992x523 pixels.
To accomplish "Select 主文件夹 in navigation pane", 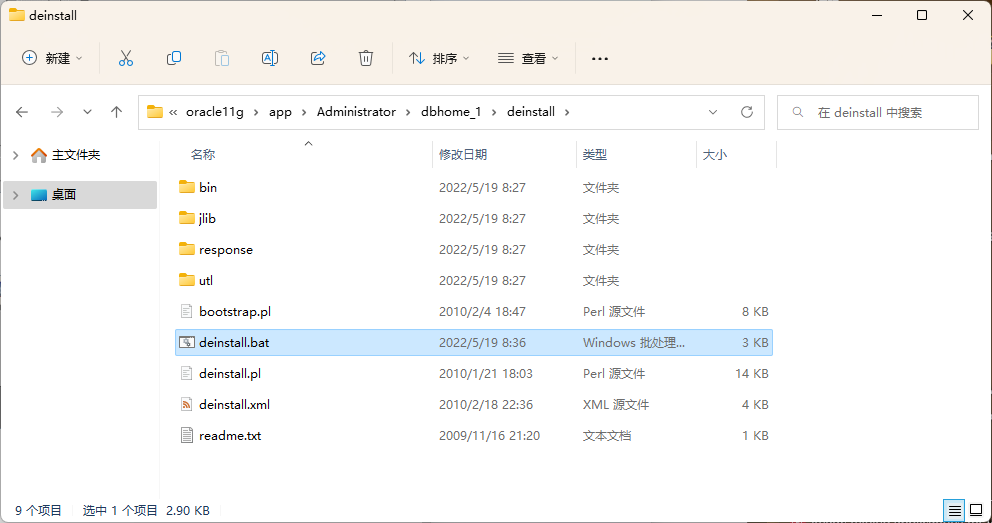I will (x=76, y=155).
